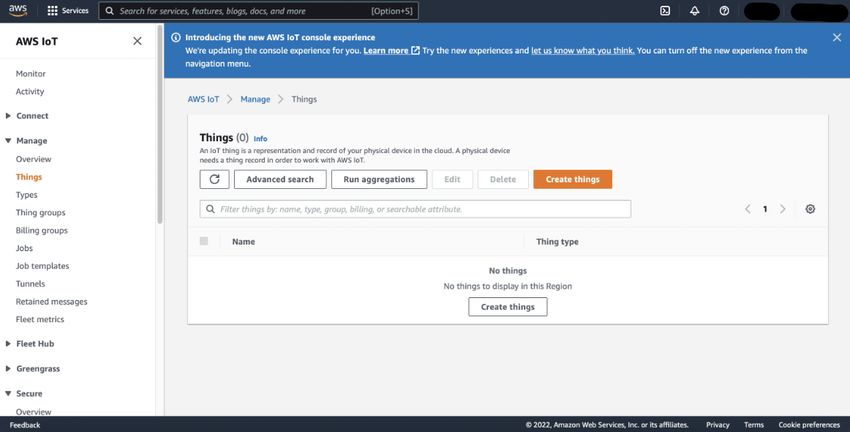This screenshot has width=850, height=432.
Task: Open Terms link in footer
Action: 754,425
